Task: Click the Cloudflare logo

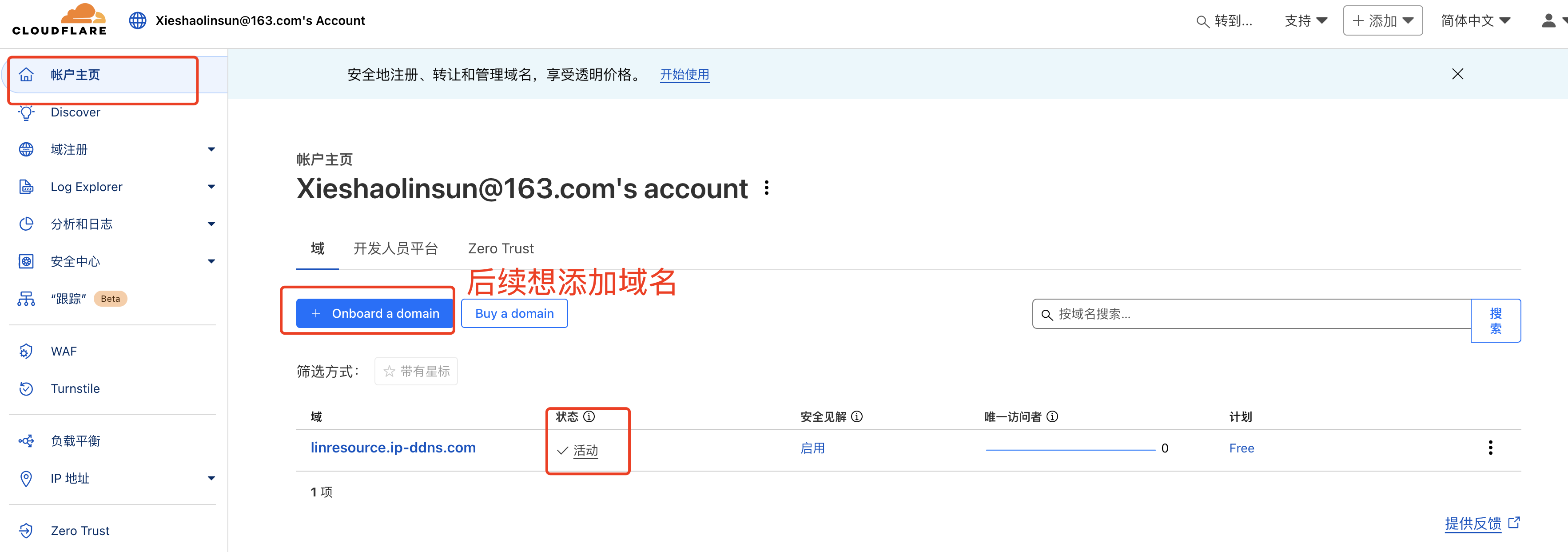Action: click(60, 20)
